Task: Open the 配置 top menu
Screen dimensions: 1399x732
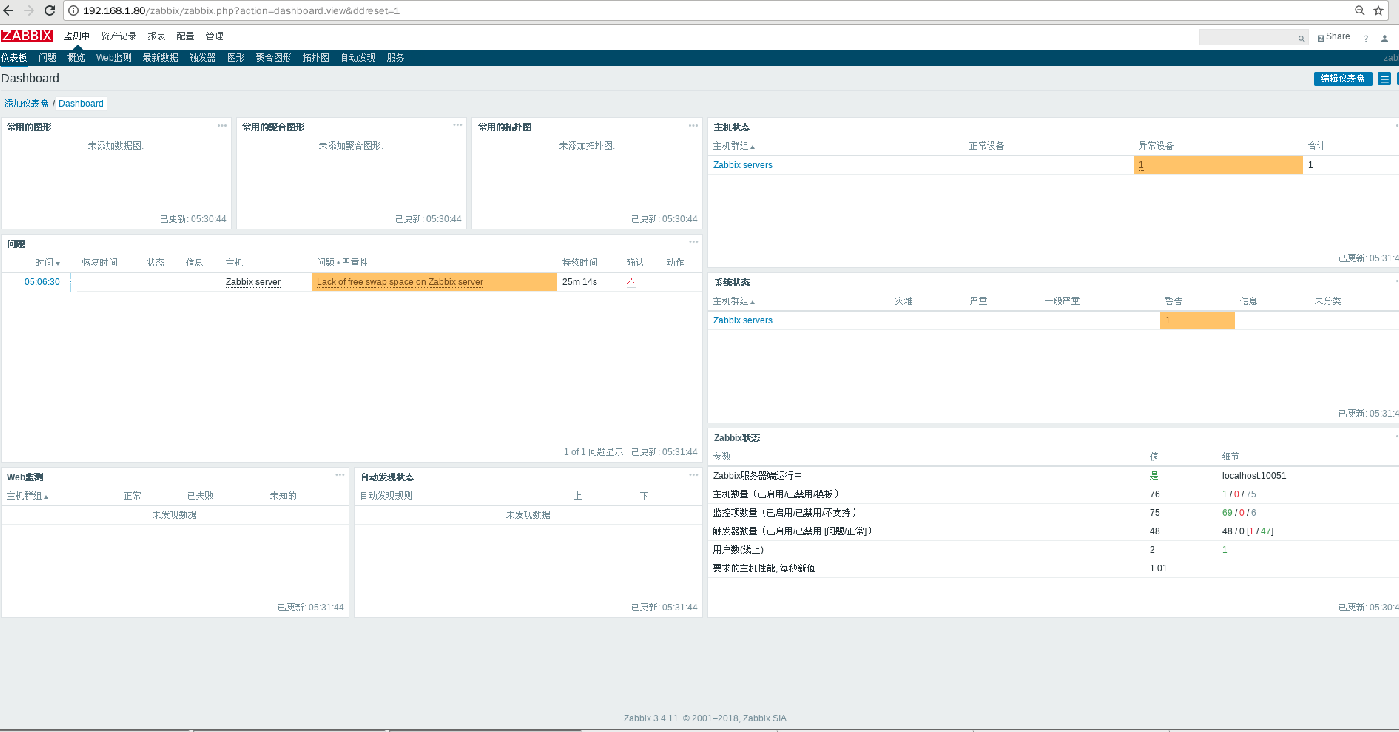Action: coord(185,36)
